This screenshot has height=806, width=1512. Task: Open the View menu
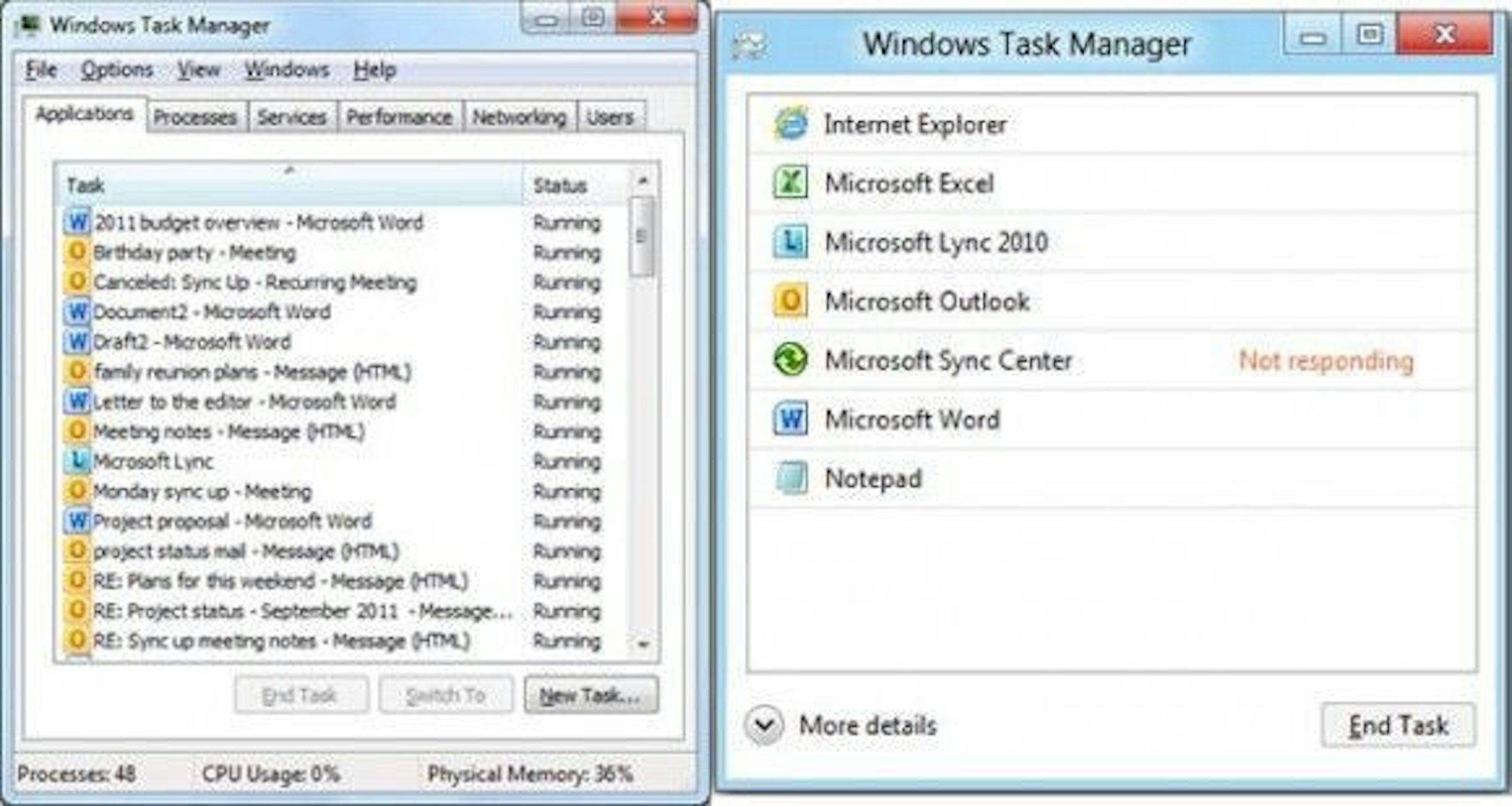click(198, 69)
